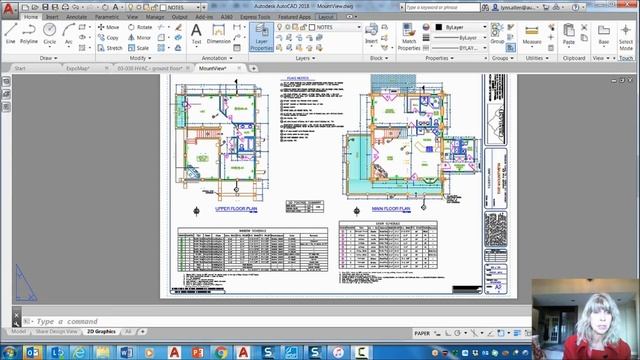Expand the Properties panel
Screen dimensions: 640x360
[x=439, y=58]
